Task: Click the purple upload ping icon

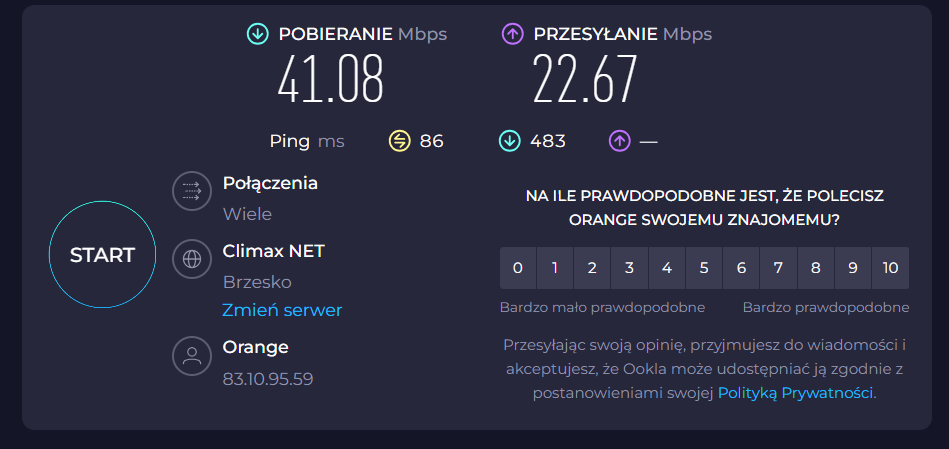Action: (619, 141)
